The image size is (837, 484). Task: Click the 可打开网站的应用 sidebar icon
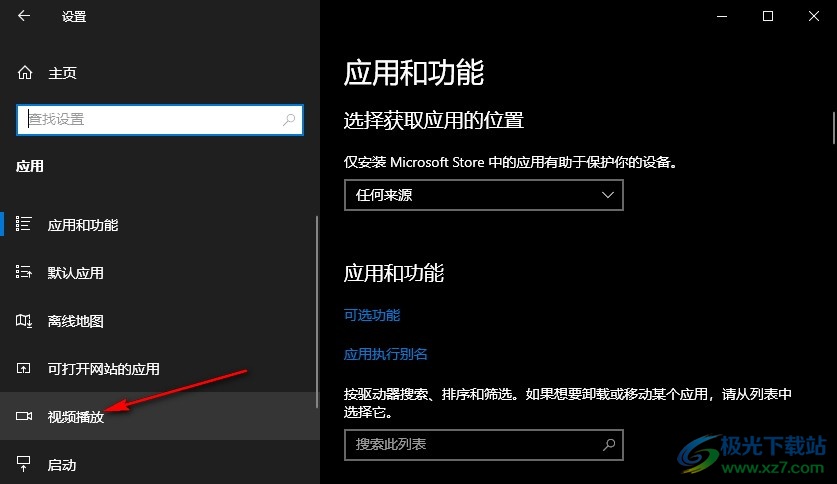point(23,368)
